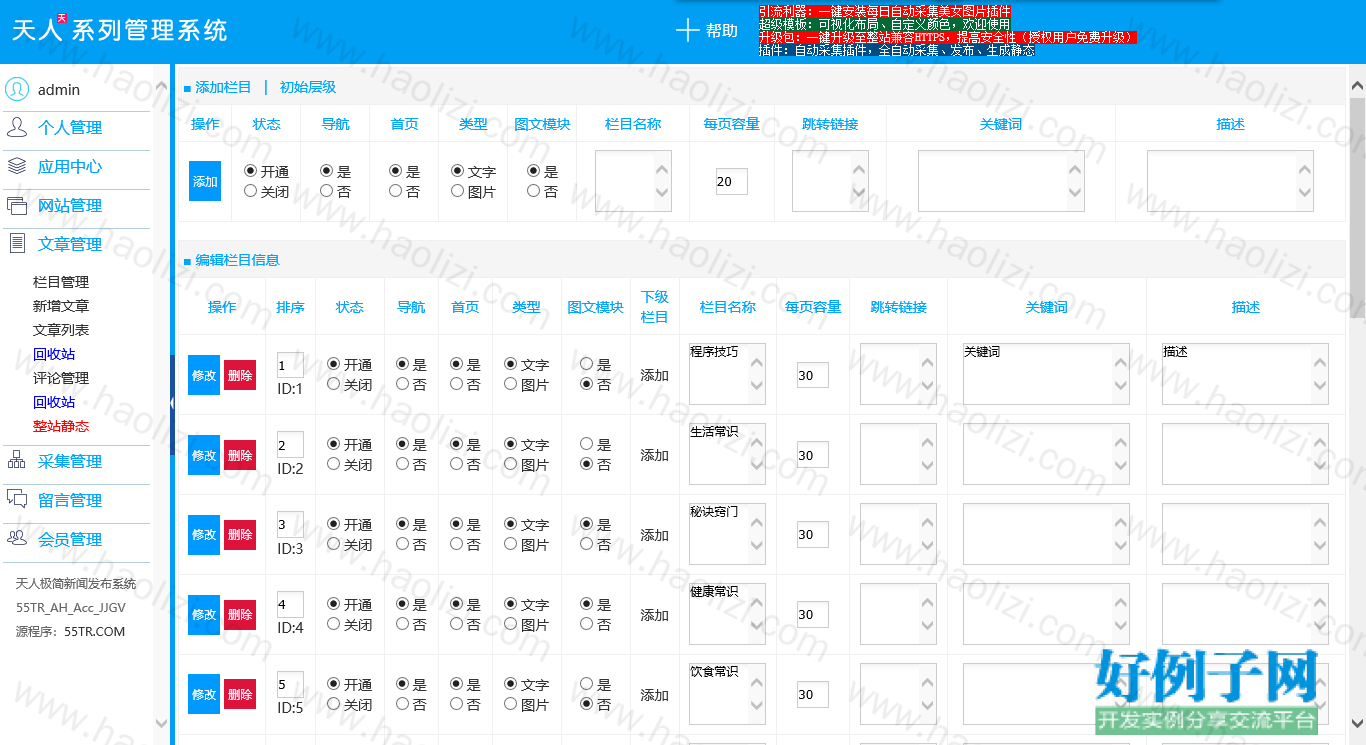The width and height of the screenshot is (1366, 745).
Task: Click the sort order field for ID:1
Action: click(290, 365)
